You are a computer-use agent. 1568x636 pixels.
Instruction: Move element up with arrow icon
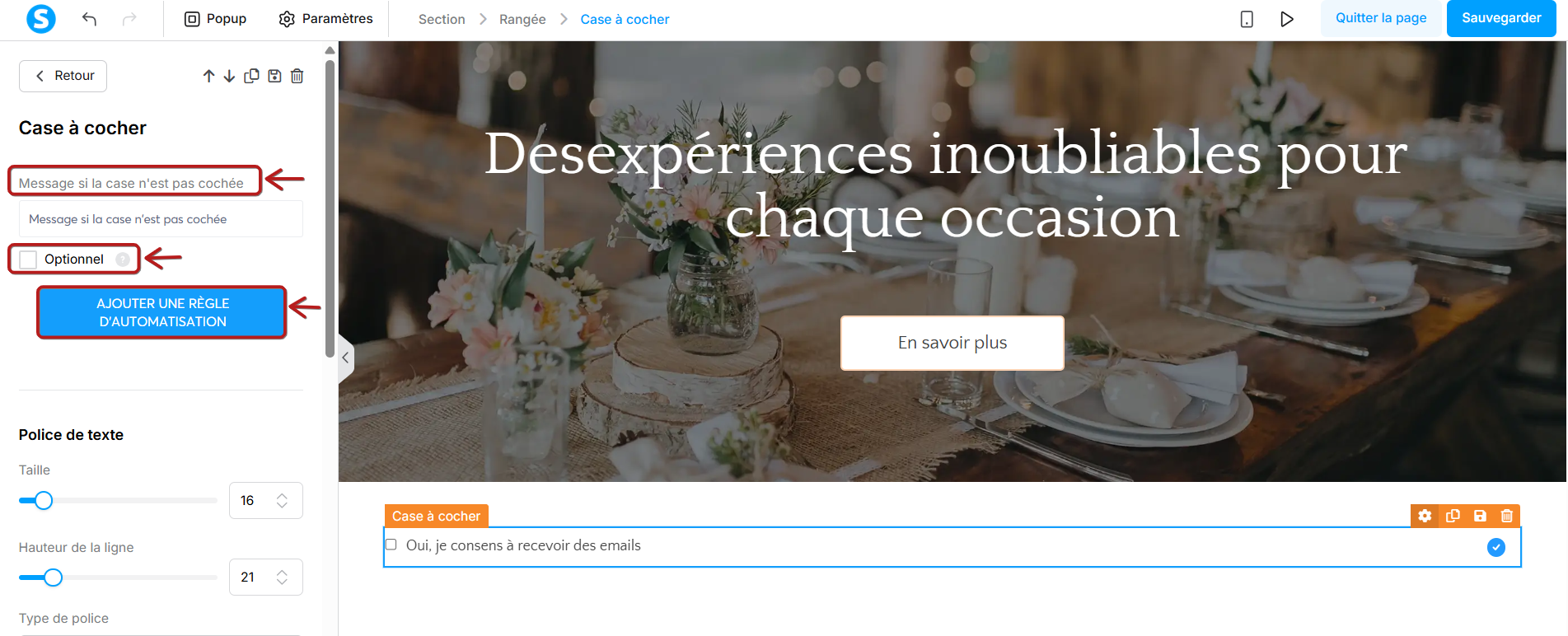click(209, 76)
